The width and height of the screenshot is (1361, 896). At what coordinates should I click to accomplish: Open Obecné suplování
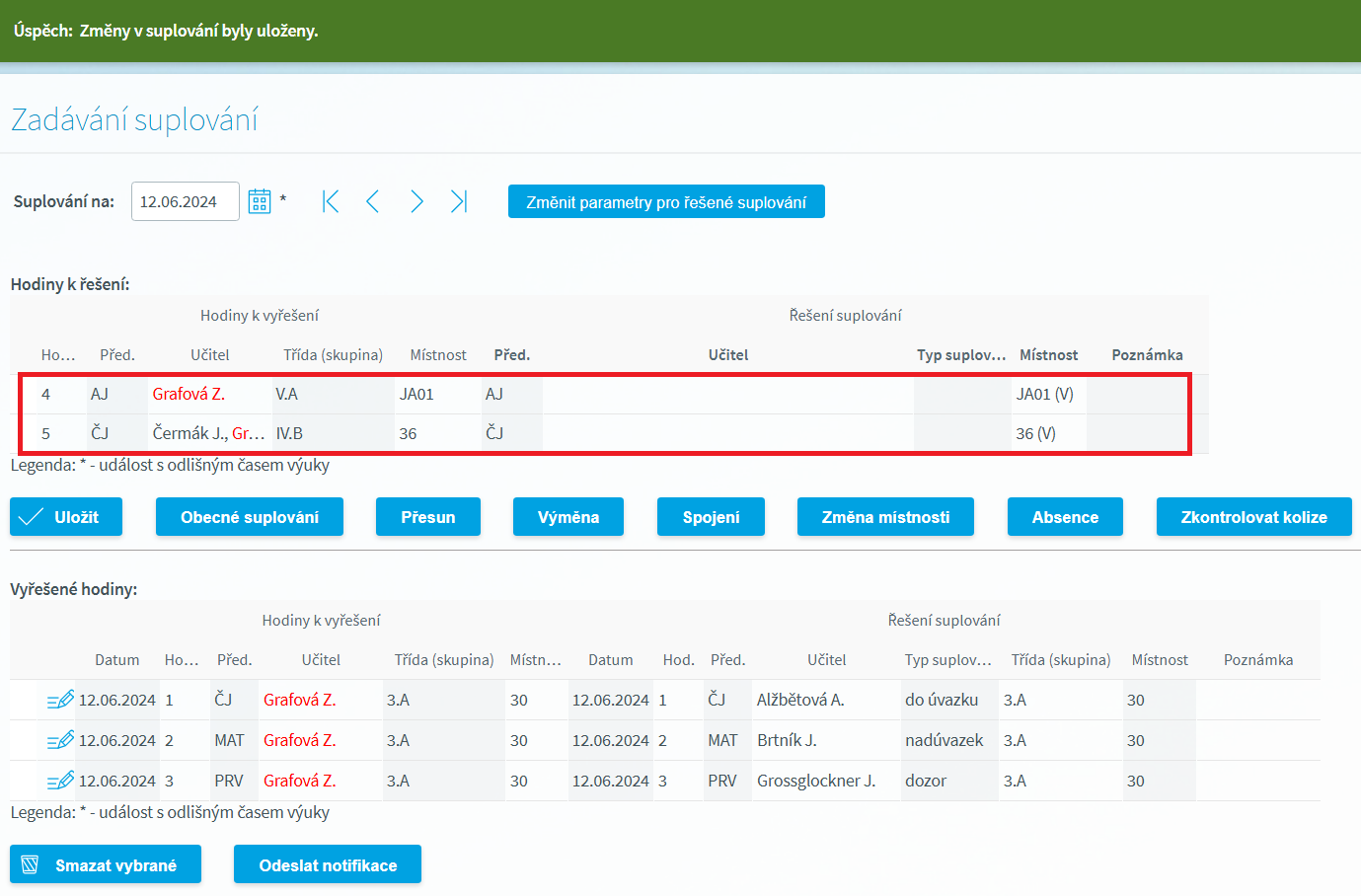point(250,517)
